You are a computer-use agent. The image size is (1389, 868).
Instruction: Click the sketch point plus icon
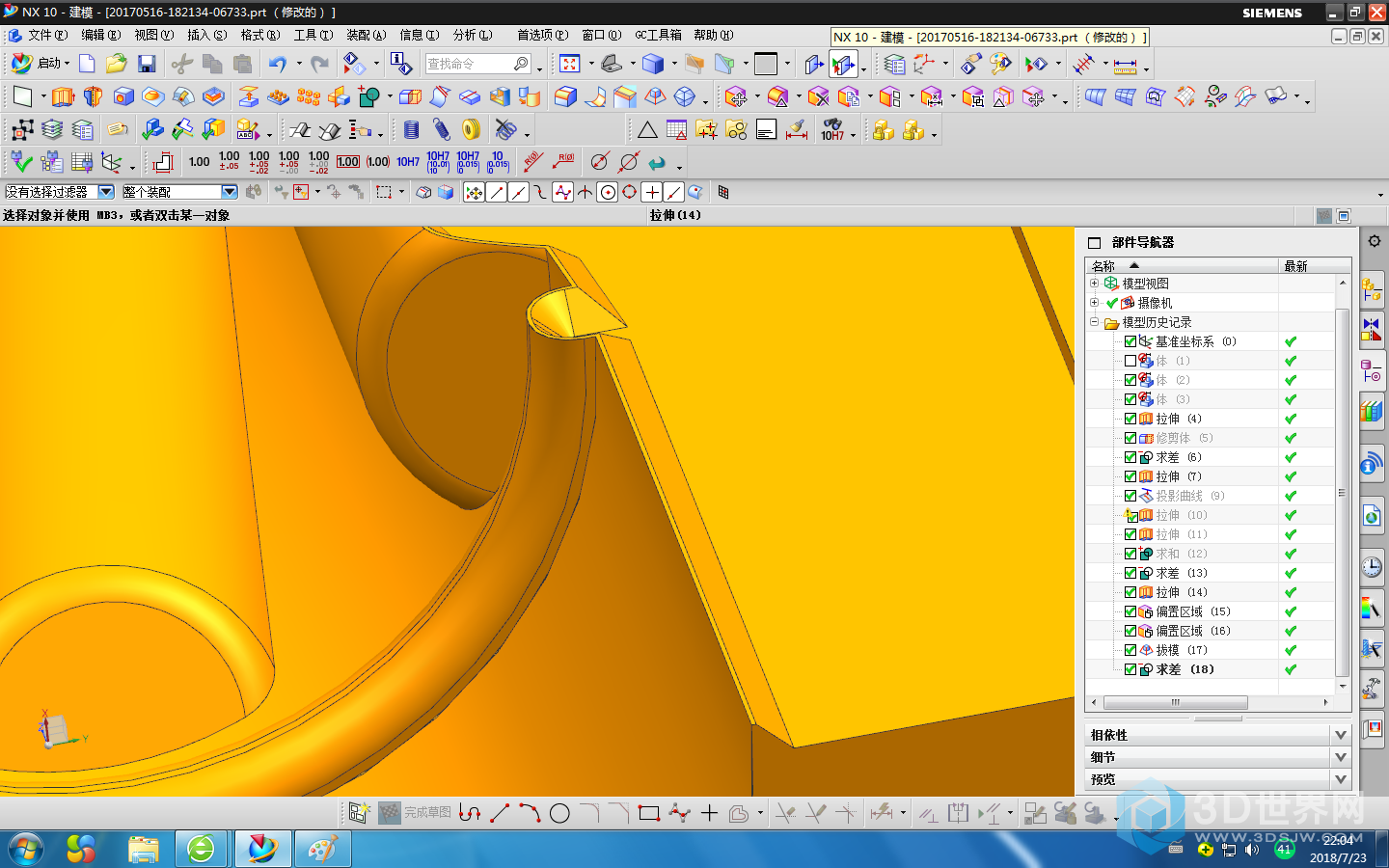pyautogui.click(x=709, y=813)
